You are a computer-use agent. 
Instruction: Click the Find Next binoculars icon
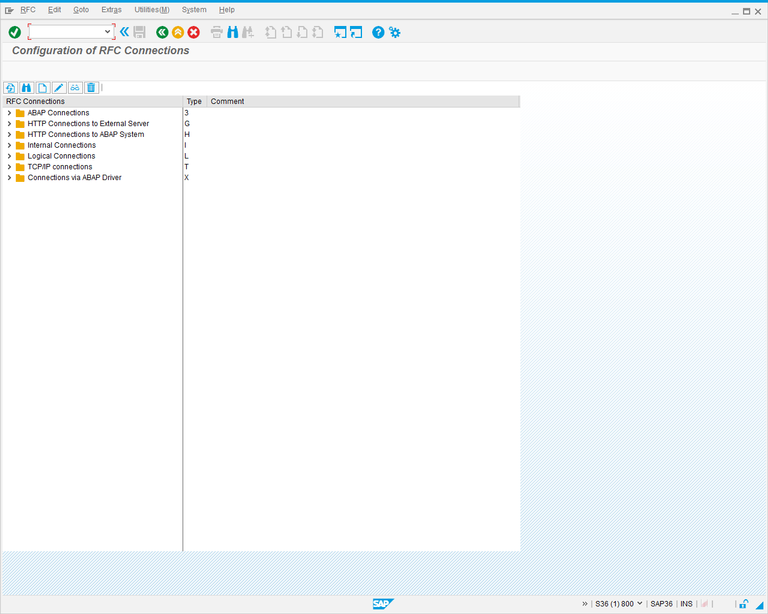point(248,32)
